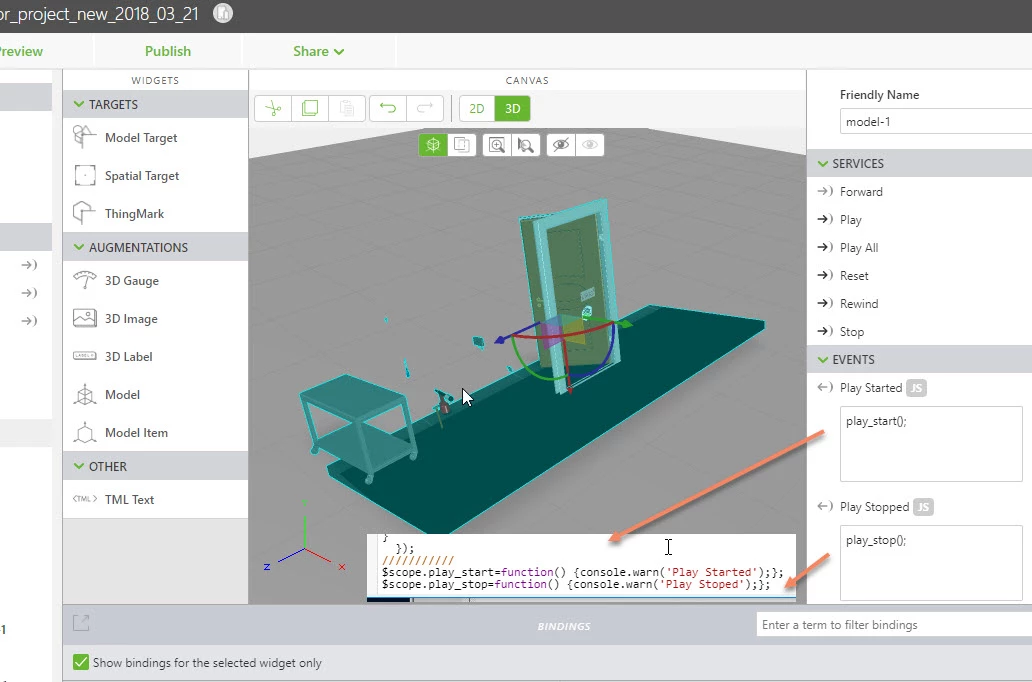Open the Share dropdown menu
The height and width of the screenshot is (682, 1032).
[319, 51]
